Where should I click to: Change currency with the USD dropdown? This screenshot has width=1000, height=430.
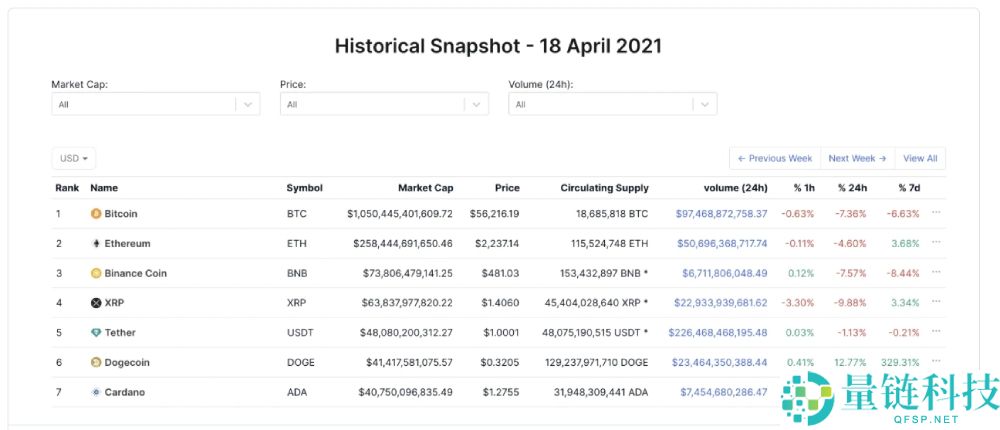(x=74, y=158)
